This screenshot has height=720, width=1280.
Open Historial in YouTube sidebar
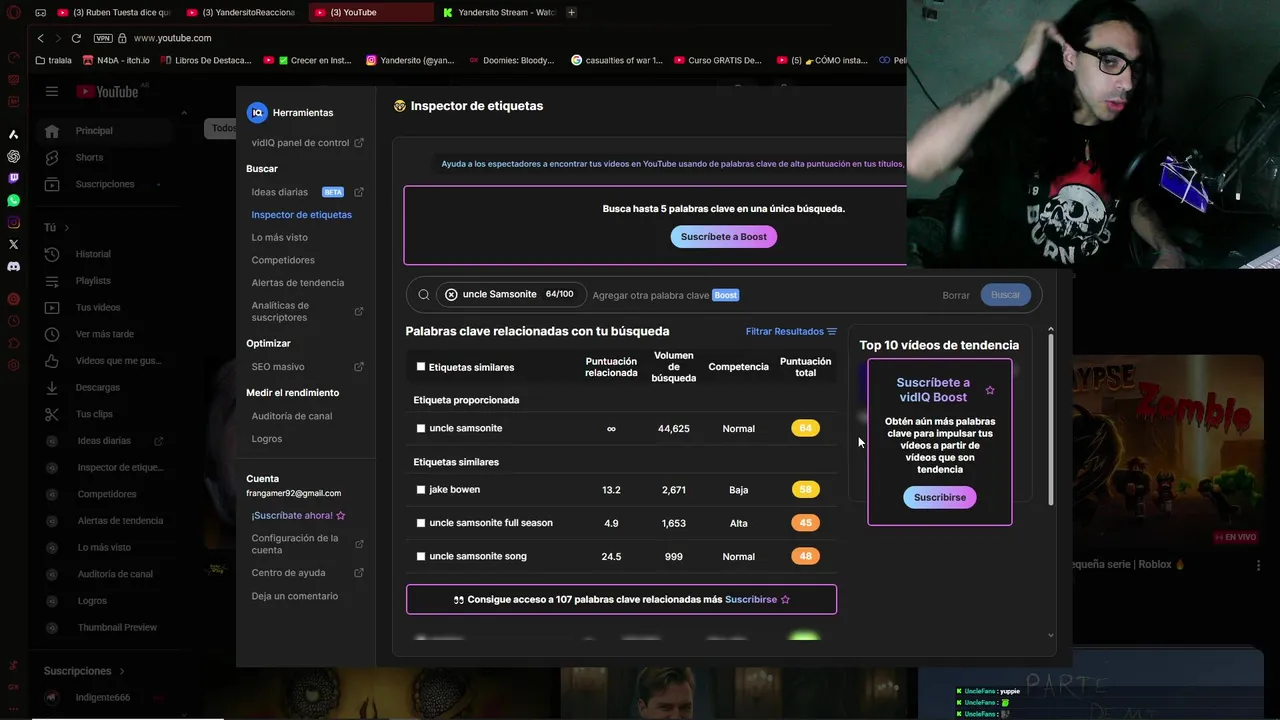[93, 254]
